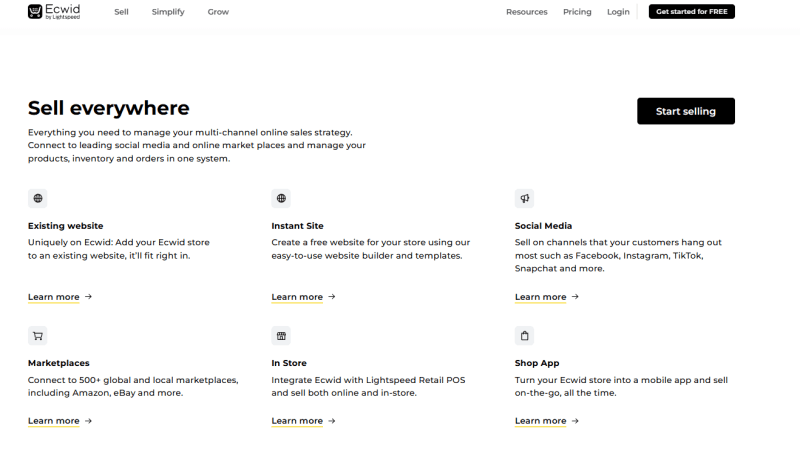Open the Login page
Screen dimensions: 800x468
coord(618,12)
